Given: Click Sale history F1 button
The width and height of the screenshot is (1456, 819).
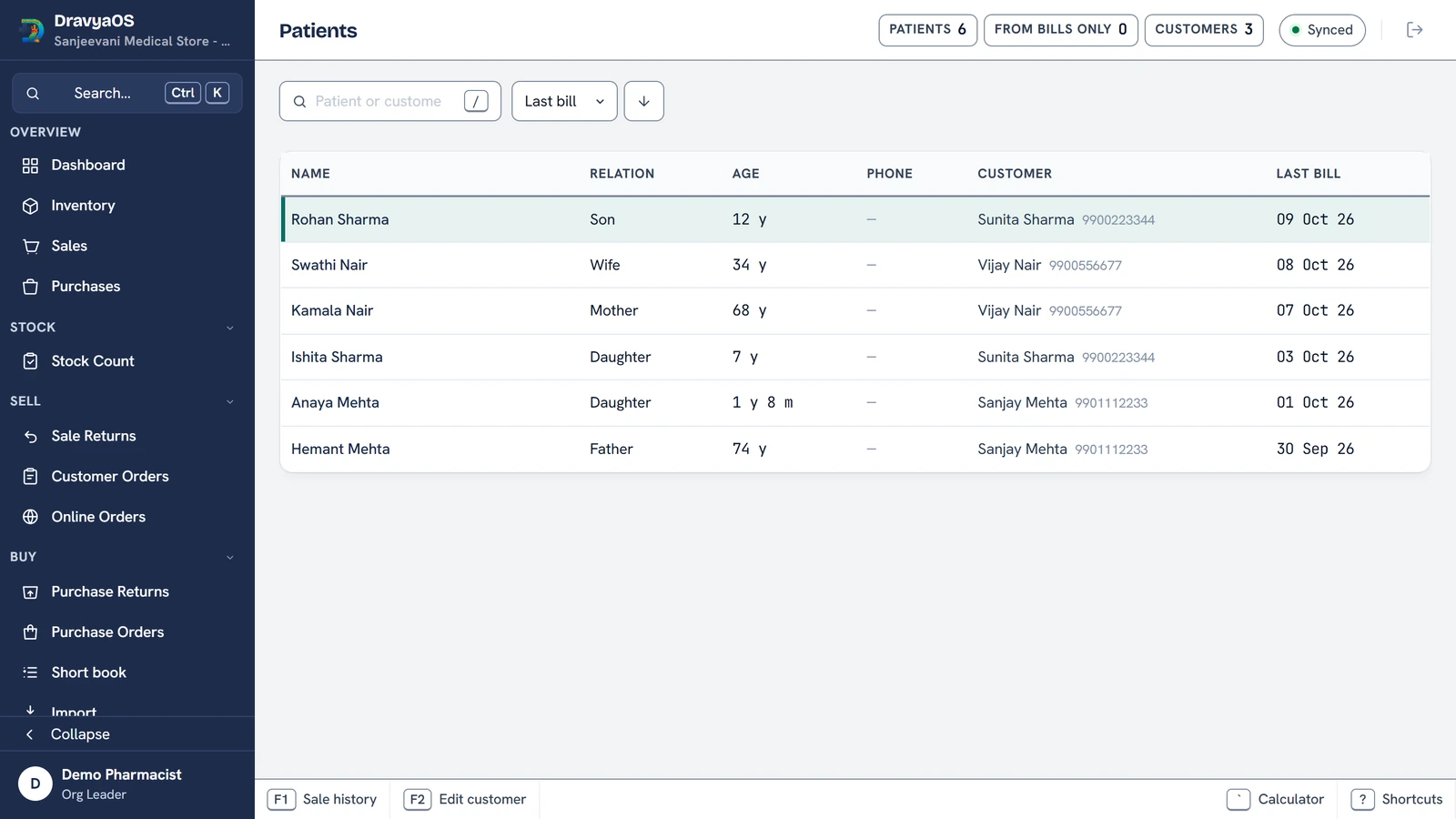Looking at the screenshot, I should click(x=322, y=799).
